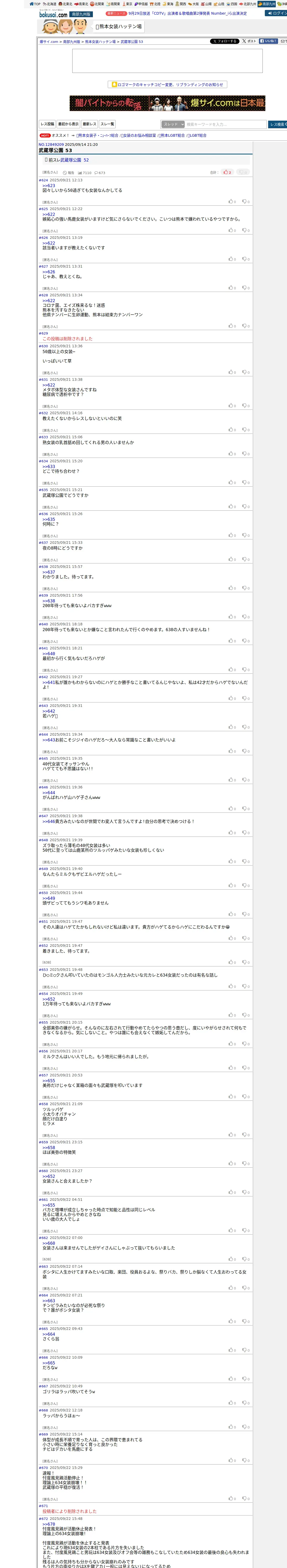Open the 南部九州 region tab

click(267, 4)
